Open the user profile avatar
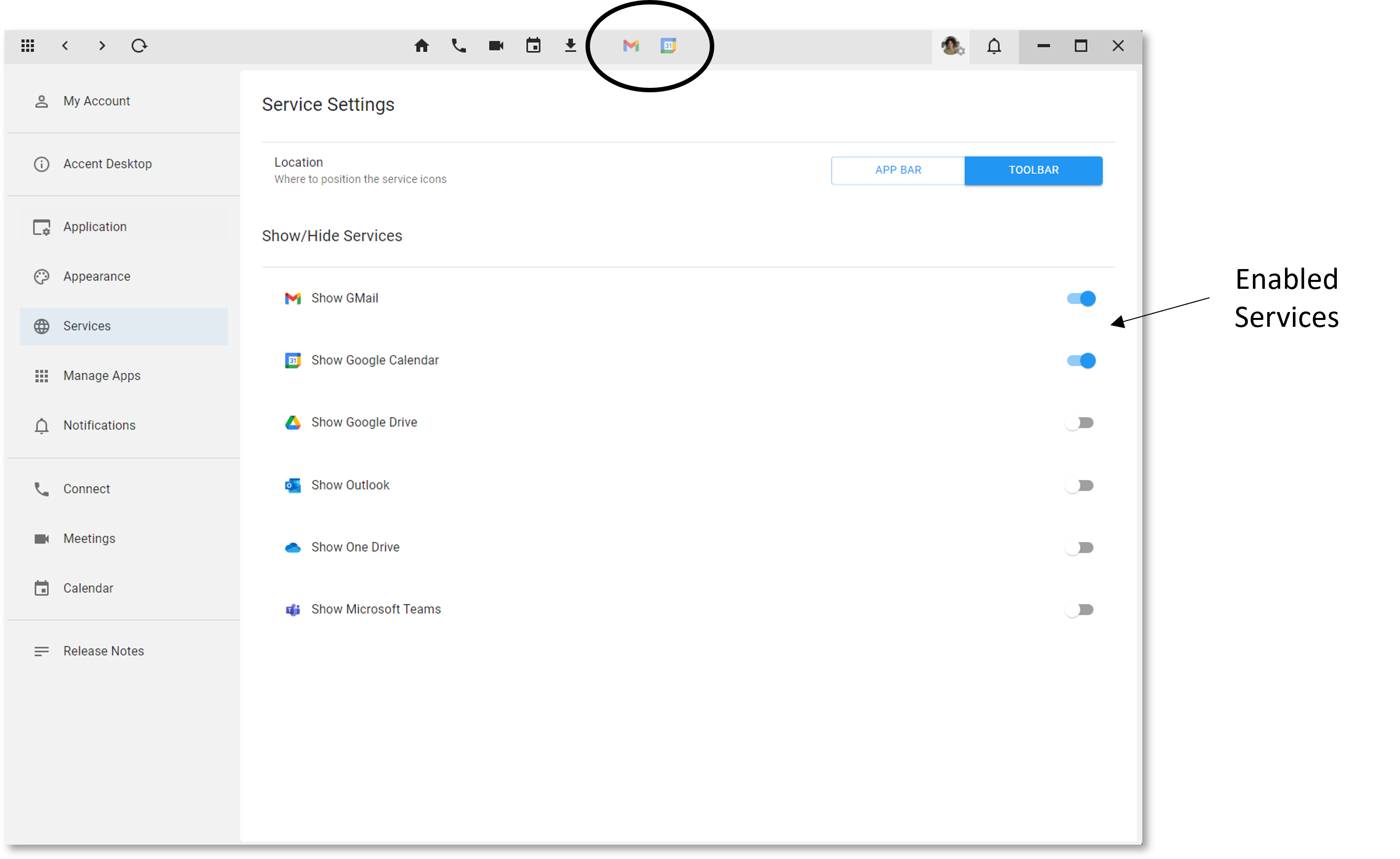Screen dimensions: 1400x859 pyautogui.click(x=951, y=45)
